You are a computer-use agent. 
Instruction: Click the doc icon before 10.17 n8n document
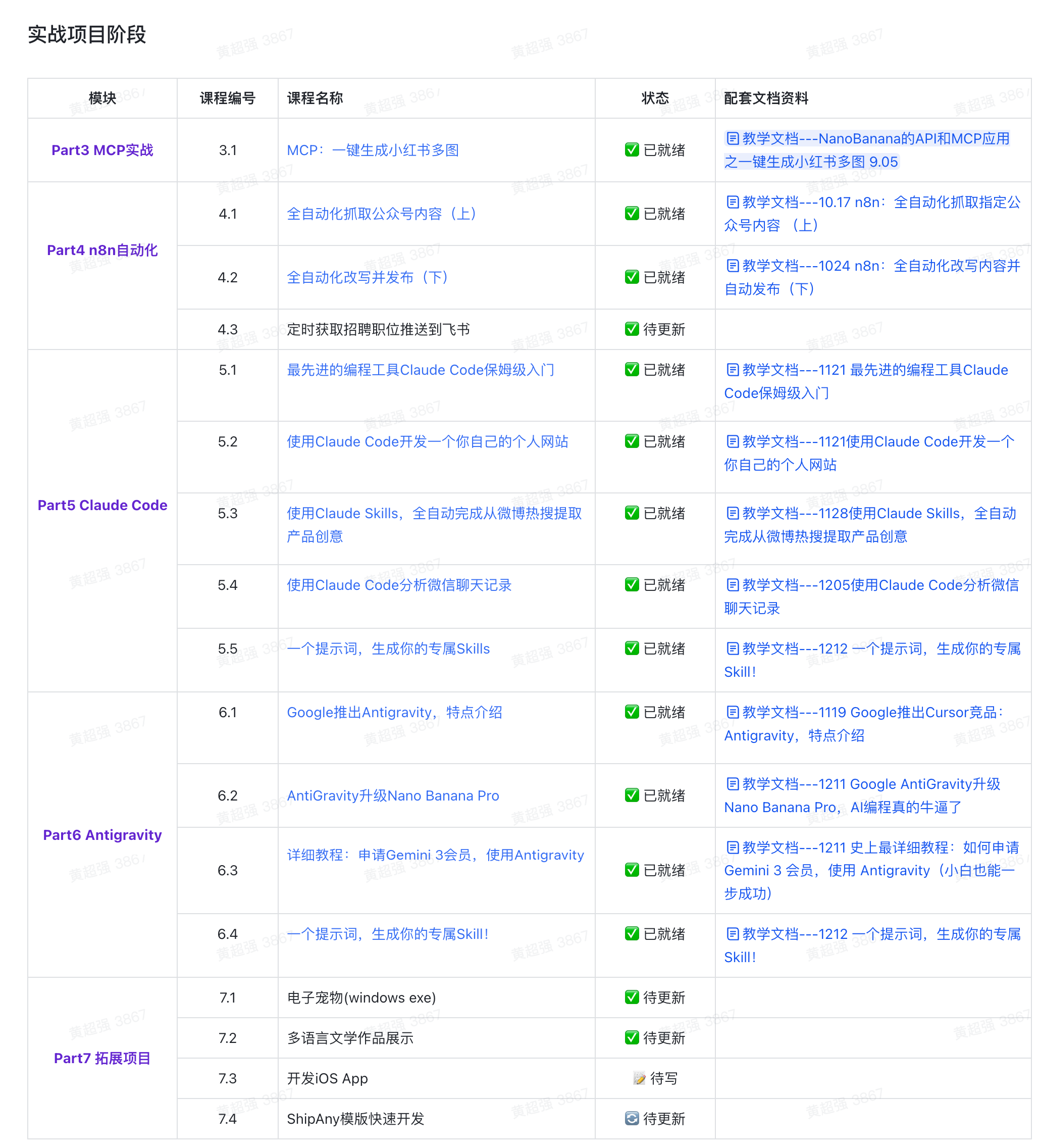(732, 202)
